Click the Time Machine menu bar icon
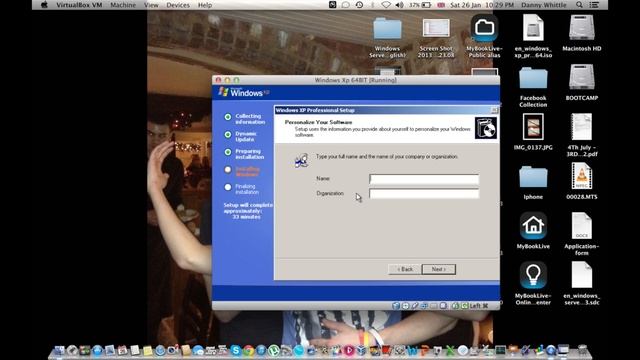 pyautogui.click(x=359, y=5)
